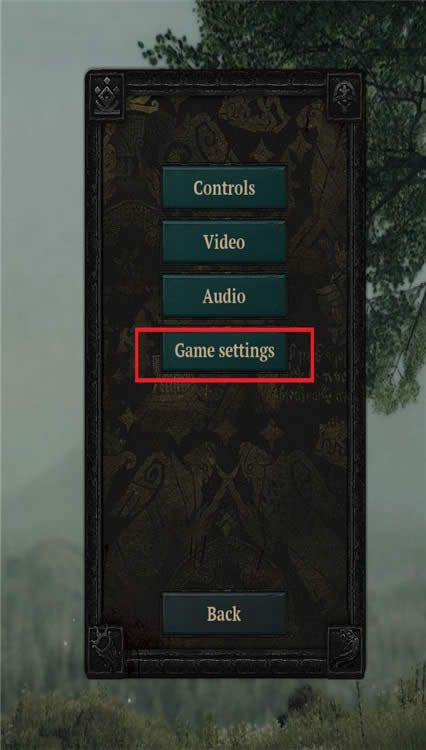426x750 pixels.
Task: Click the word Audio on its button
Action: tap(224, 297)
